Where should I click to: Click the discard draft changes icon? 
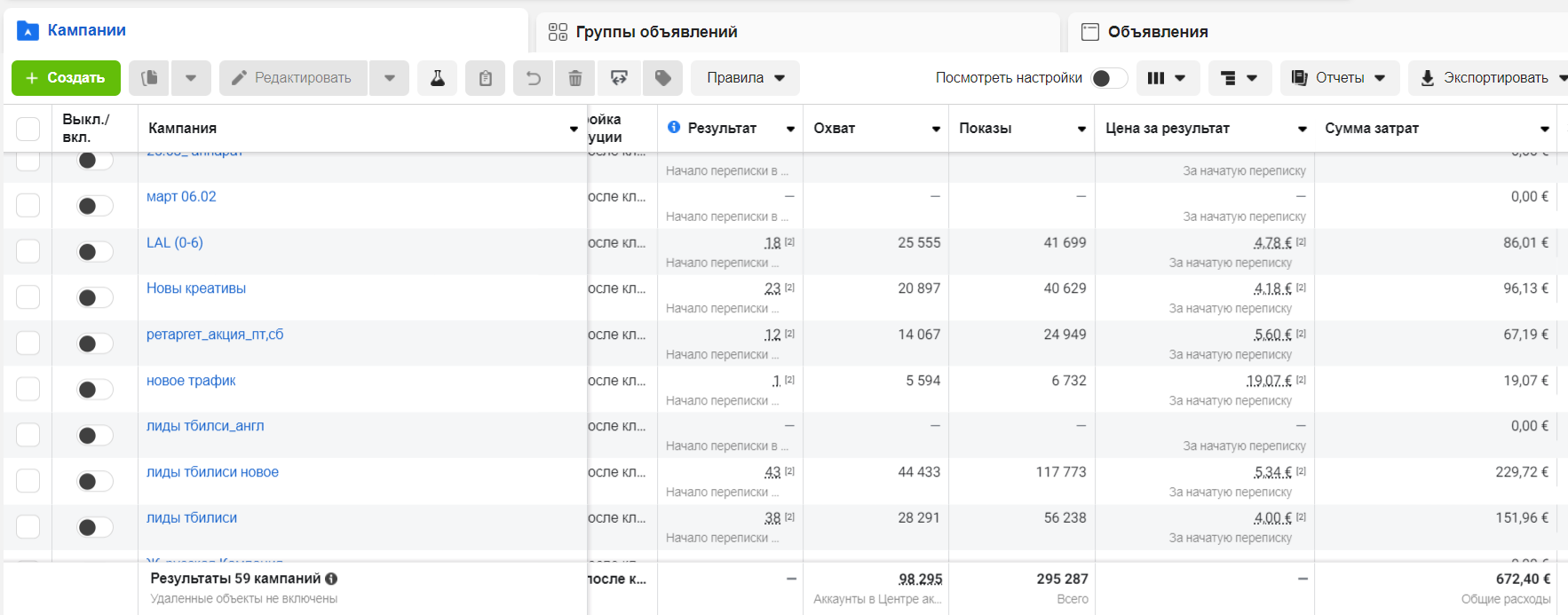coord(619,78)
